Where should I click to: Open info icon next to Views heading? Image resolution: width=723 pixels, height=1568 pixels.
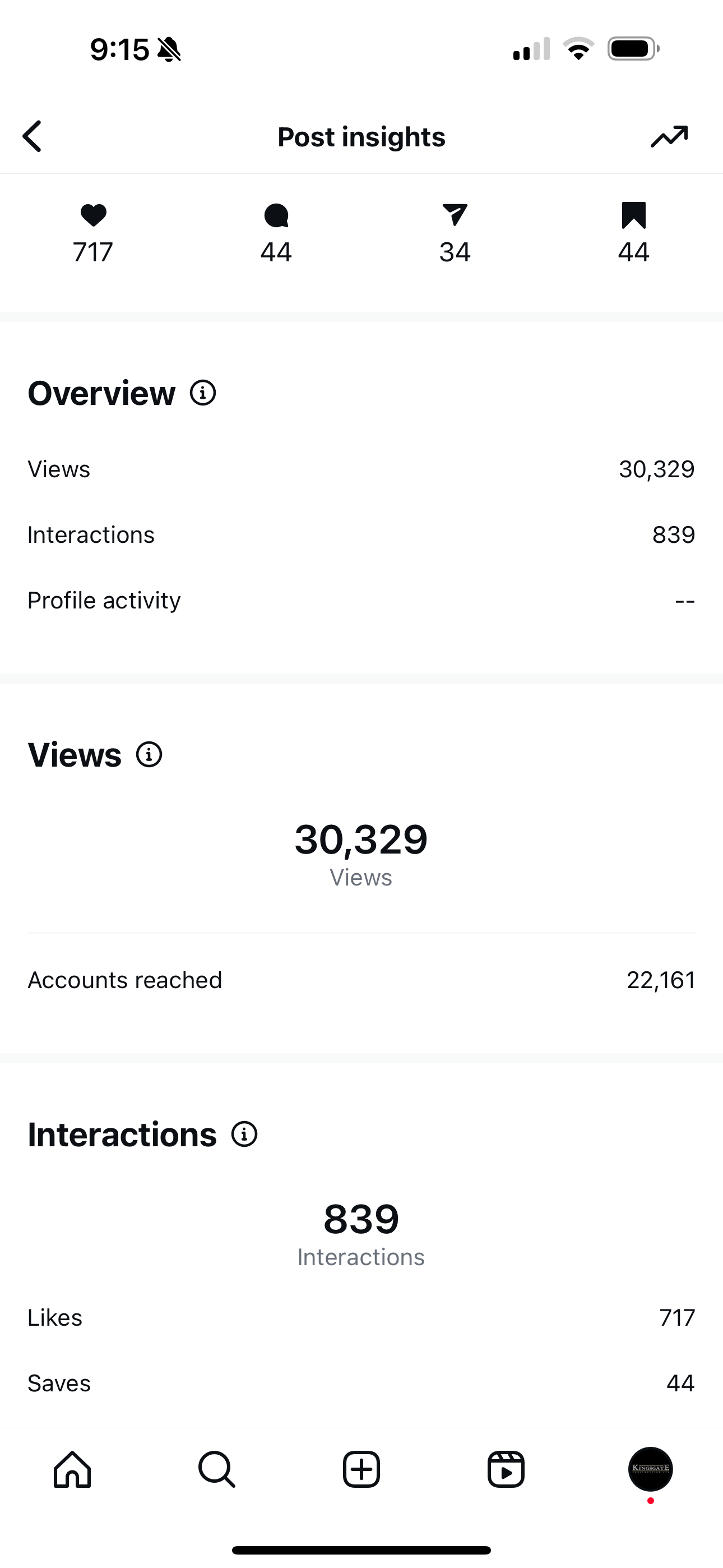pyautogui.click(x=149, y=755)
